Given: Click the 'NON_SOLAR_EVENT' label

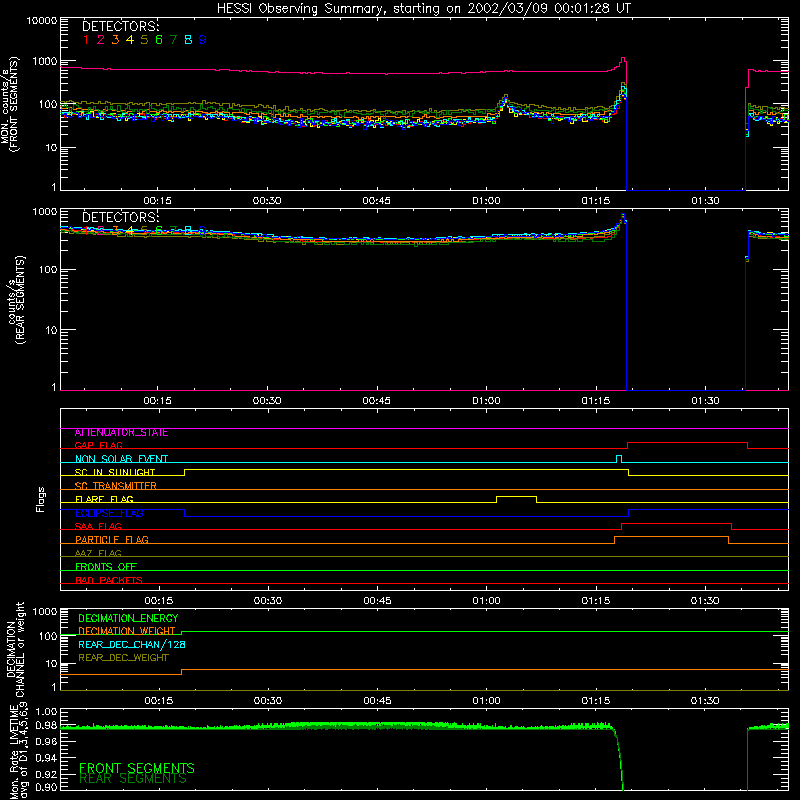Looking at the screenshot, I should (121, 459).
